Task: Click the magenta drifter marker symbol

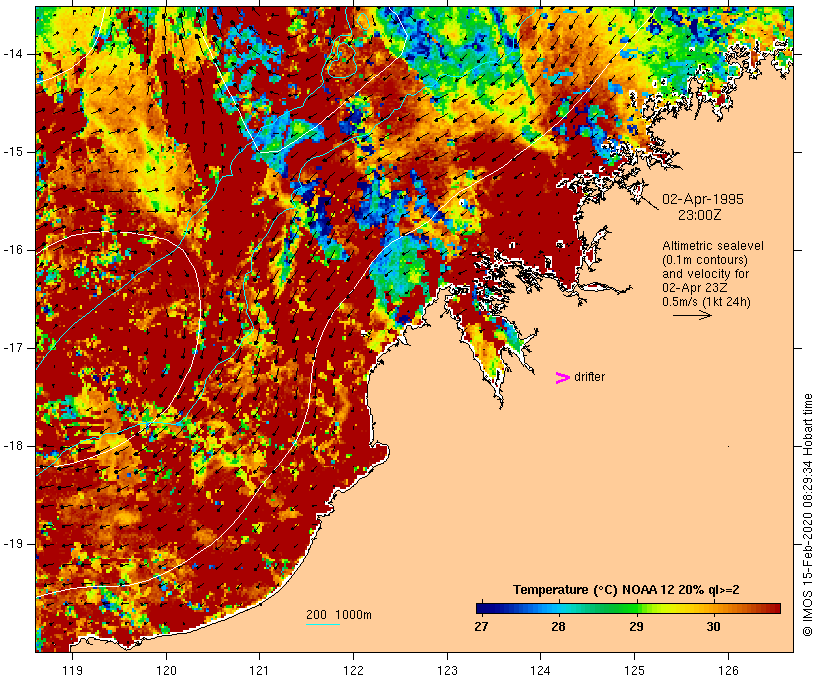Action: [562, 377]
